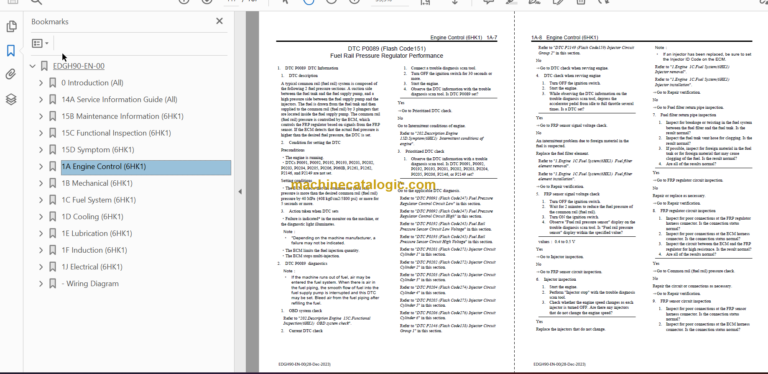768x374 pixels.
Task: Expand the 1F Induction bookmark
Action: click(41, 250)
